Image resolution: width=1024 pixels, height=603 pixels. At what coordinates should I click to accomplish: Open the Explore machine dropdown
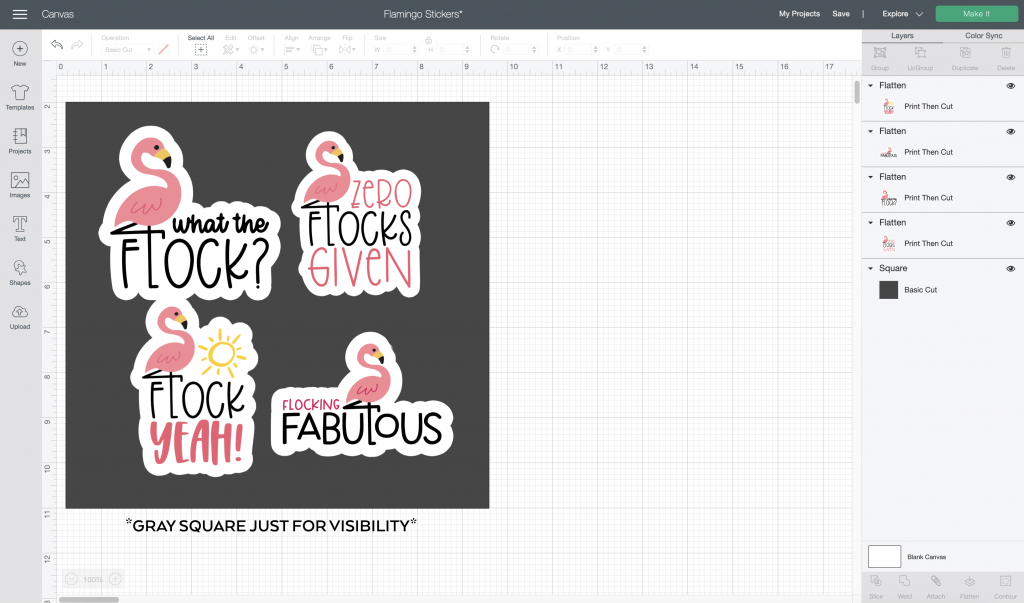click(x=903, y=14)
